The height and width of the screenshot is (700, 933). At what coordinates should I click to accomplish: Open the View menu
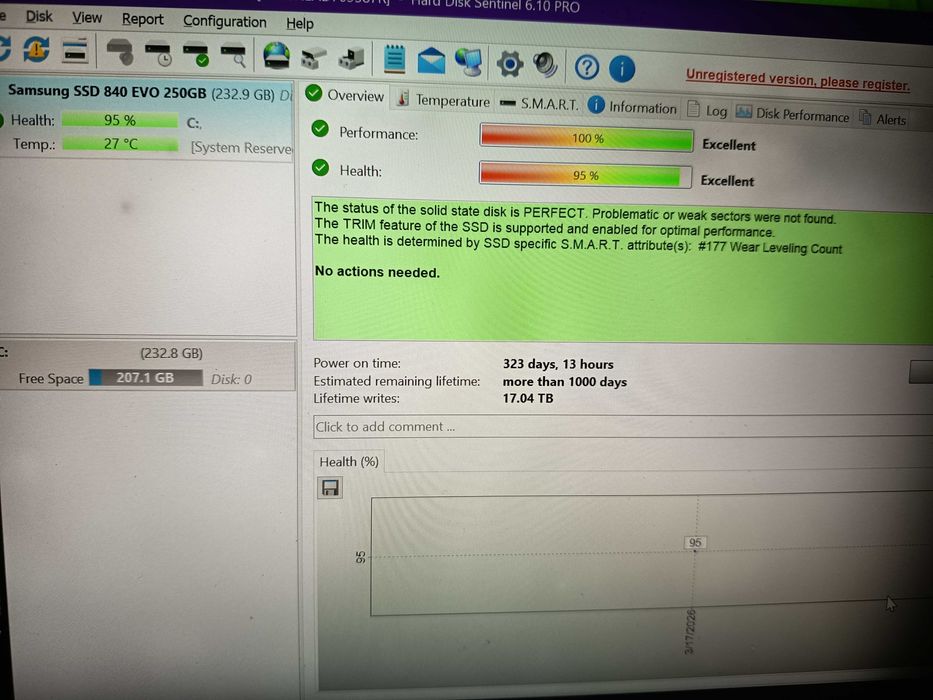[x=87, y=18]
